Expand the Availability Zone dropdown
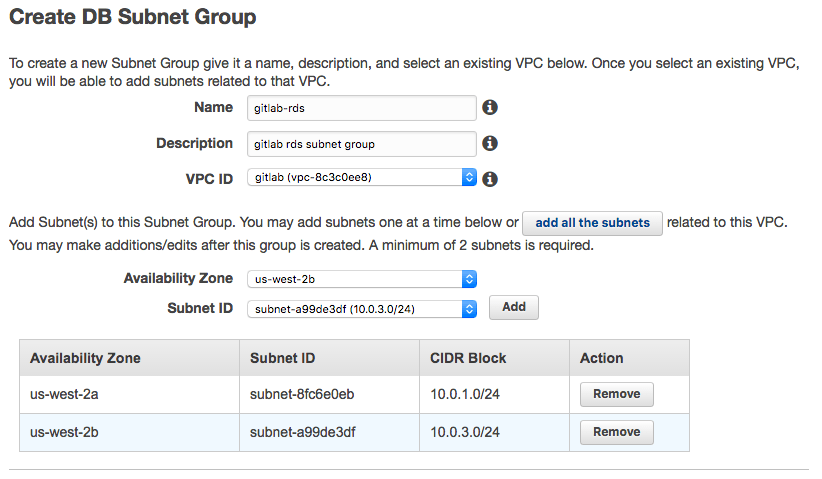This screenshot has width=822, height=479. click(361, 279)
